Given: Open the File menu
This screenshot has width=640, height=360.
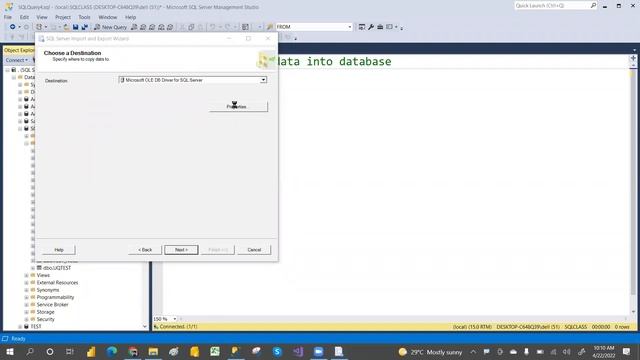Looking at the screenshot, I should point(8,17).
